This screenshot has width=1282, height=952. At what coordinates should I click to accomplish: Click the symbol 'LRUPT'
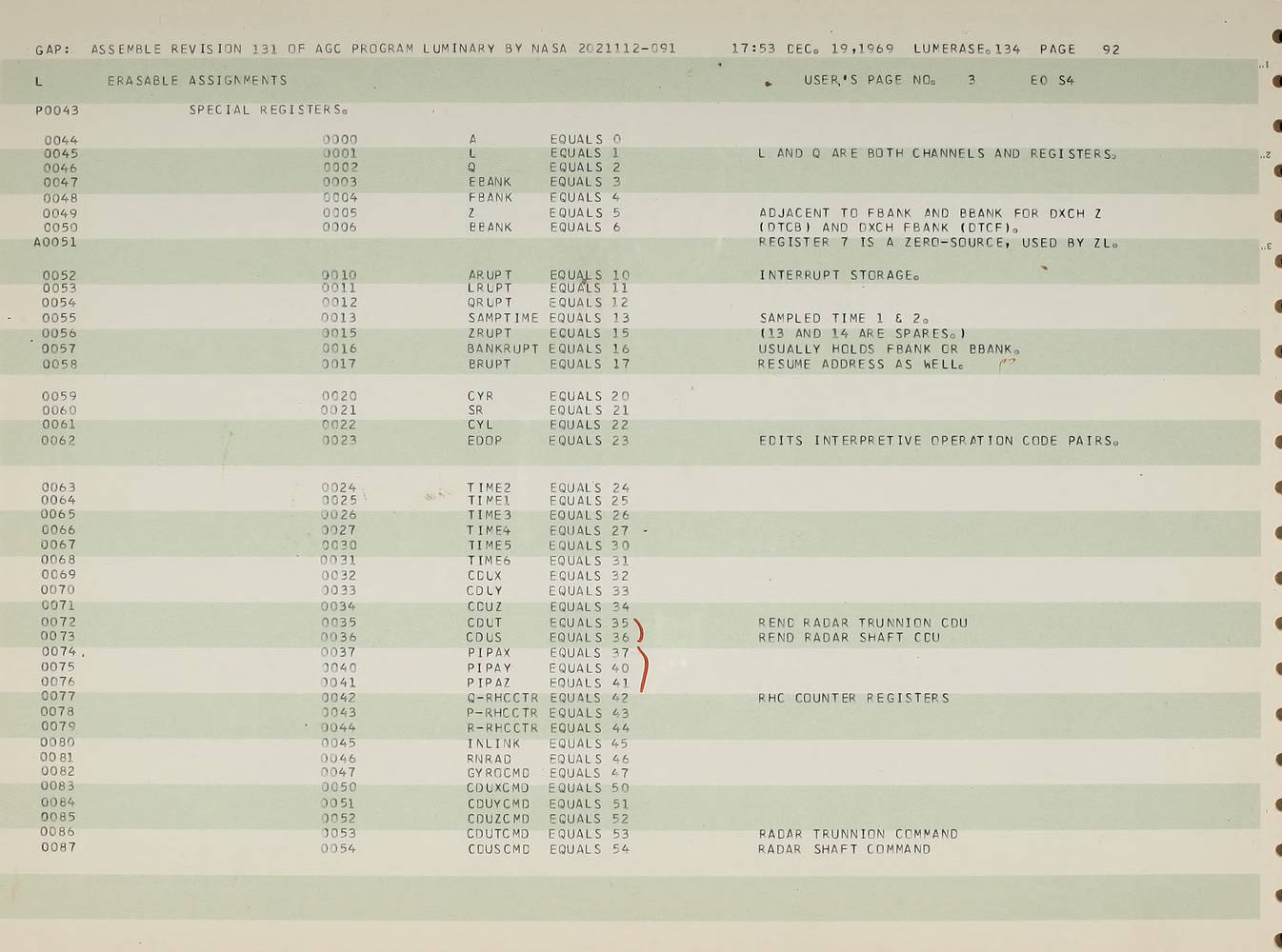(x=490, y=288)
